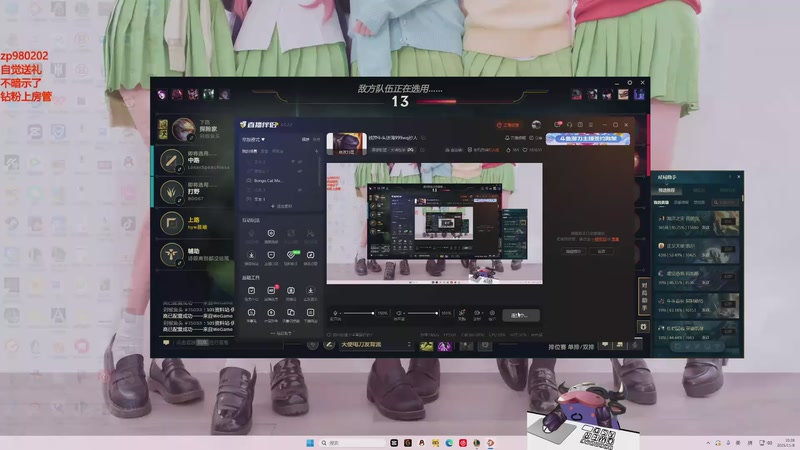Viewport: 800px width, 450px height.
Task: Open the rune page dropdown in champion select
Action: click(376, 345)
